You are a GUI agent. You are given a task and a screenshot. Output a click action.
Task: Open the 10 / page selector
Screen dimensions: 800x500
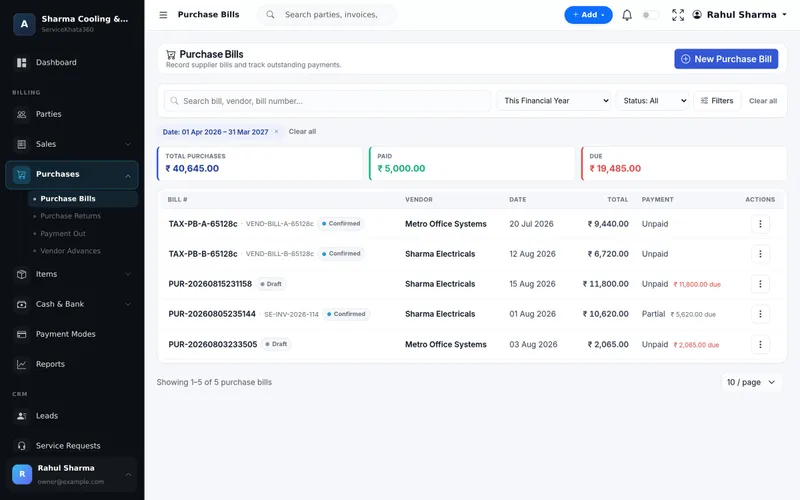pyautogui.click(x=751, y=382)
